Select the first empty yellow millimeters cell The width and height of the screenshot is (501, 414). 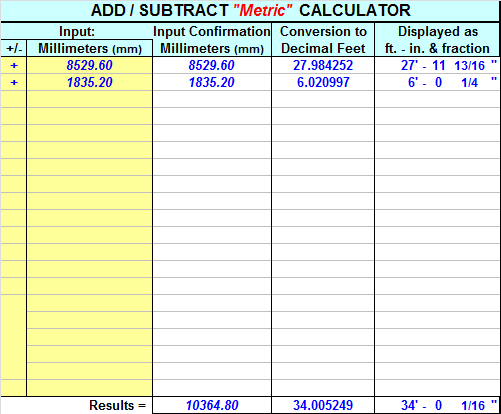click(89, 99)
